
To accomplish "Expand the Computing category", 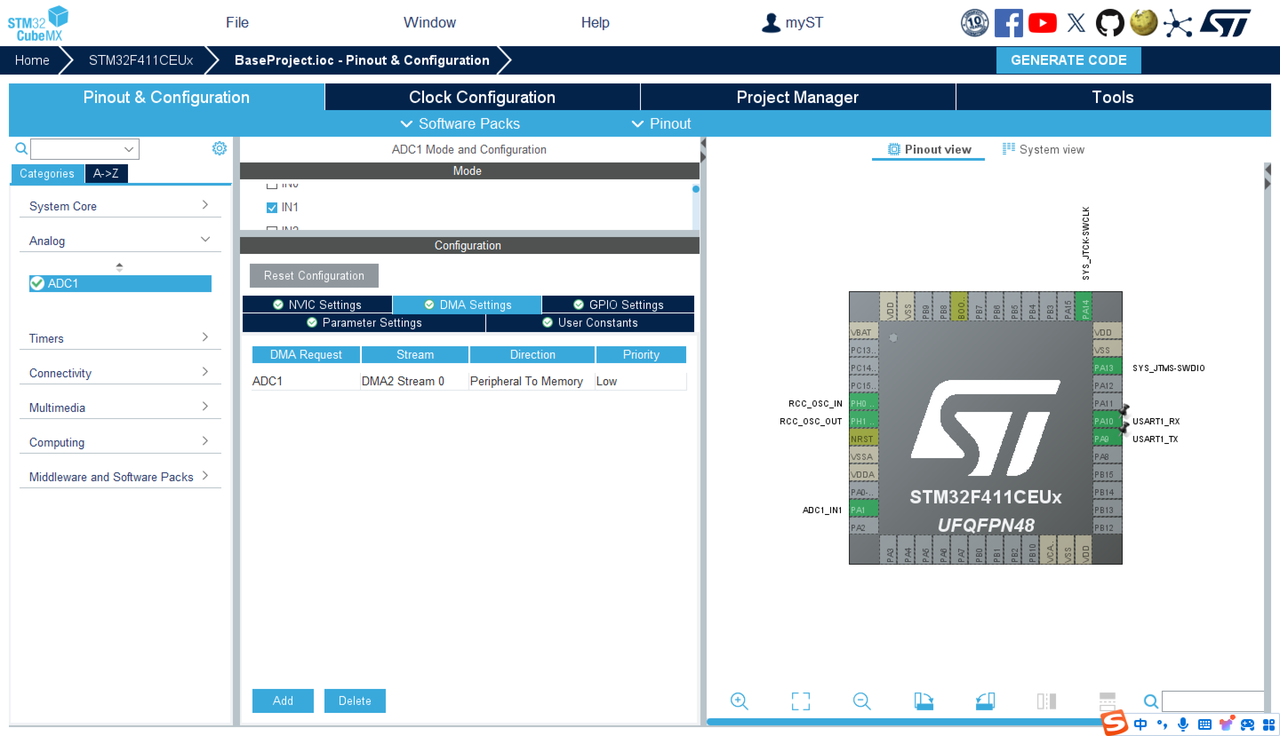I will coord(120,442).
